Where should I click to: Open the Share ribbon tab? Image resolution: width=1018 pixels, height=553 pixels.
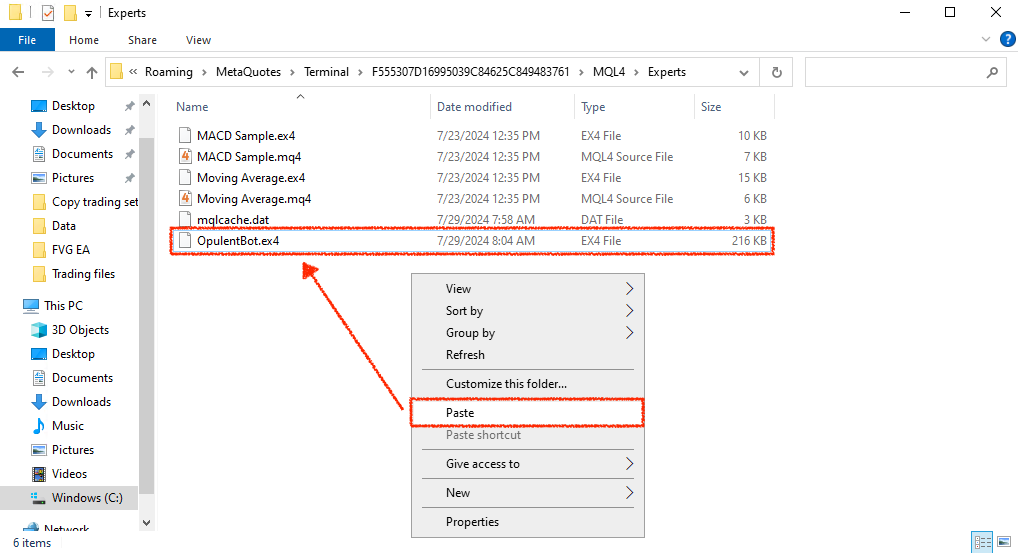pos(142,40)
